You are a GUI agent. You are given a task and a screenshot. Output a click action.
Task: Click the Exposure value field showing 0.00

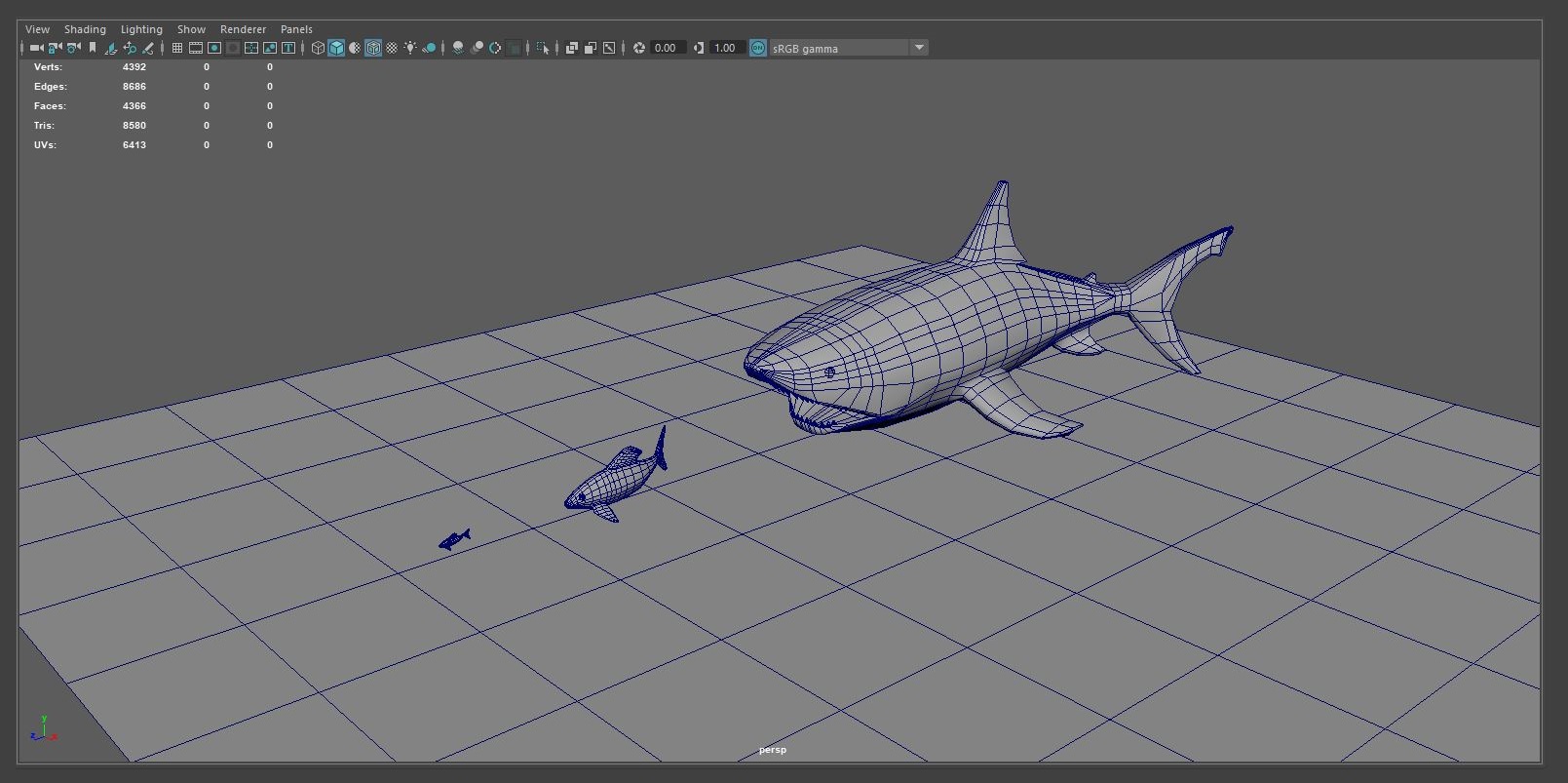pos(667,48)
